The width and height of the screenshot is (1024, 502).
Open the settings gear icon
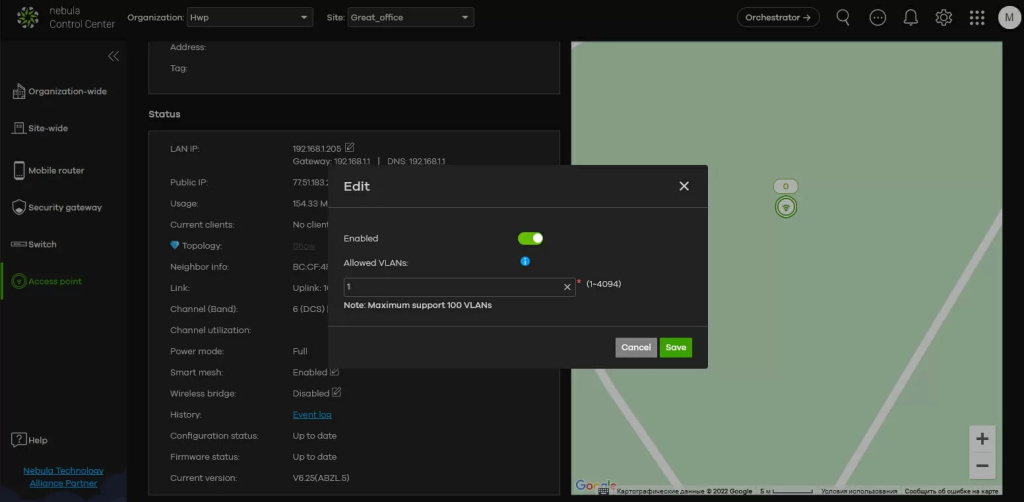tap(943, 18)
